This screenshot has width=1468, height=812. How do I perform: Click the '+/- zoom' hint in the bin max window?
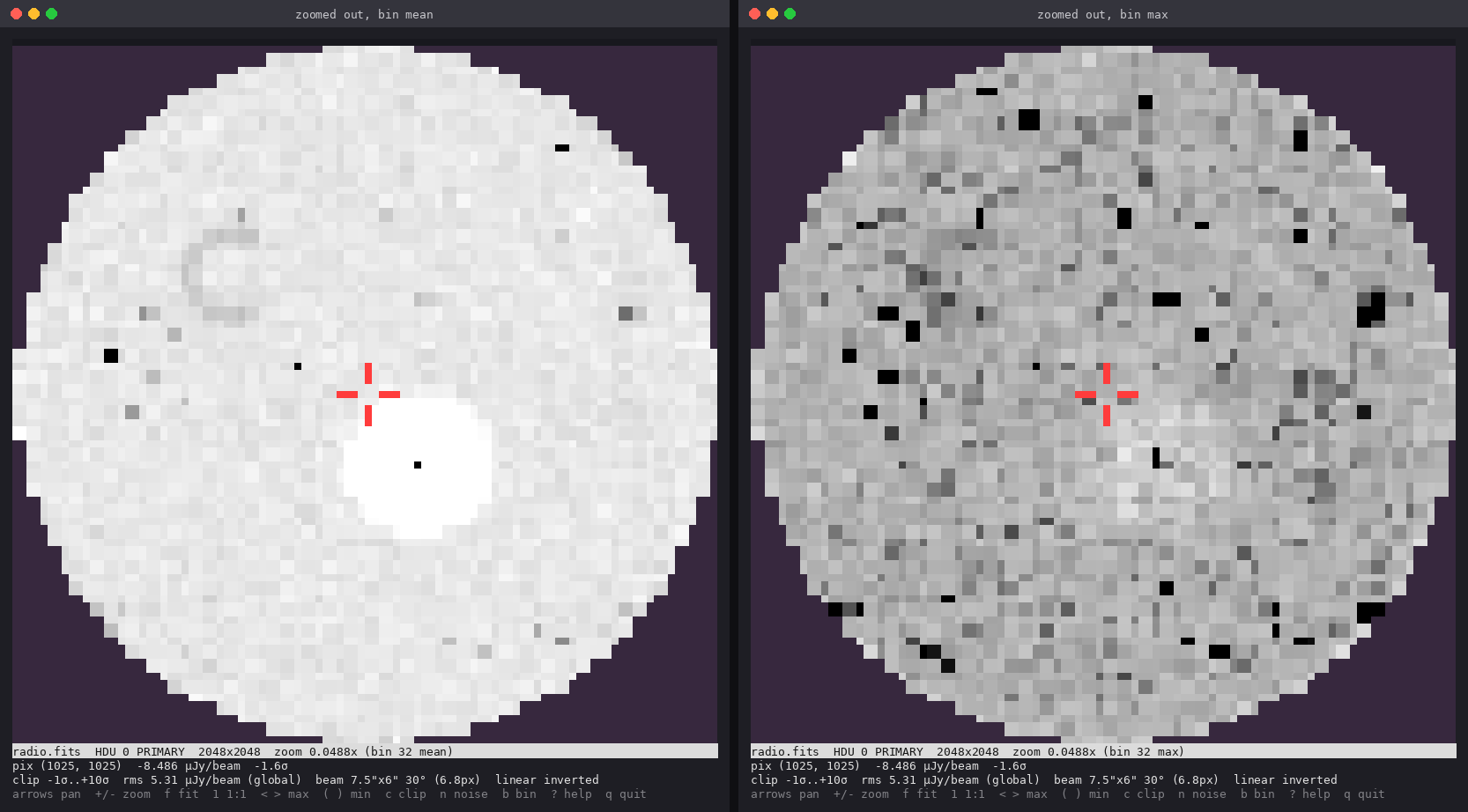tap(861, 794)
